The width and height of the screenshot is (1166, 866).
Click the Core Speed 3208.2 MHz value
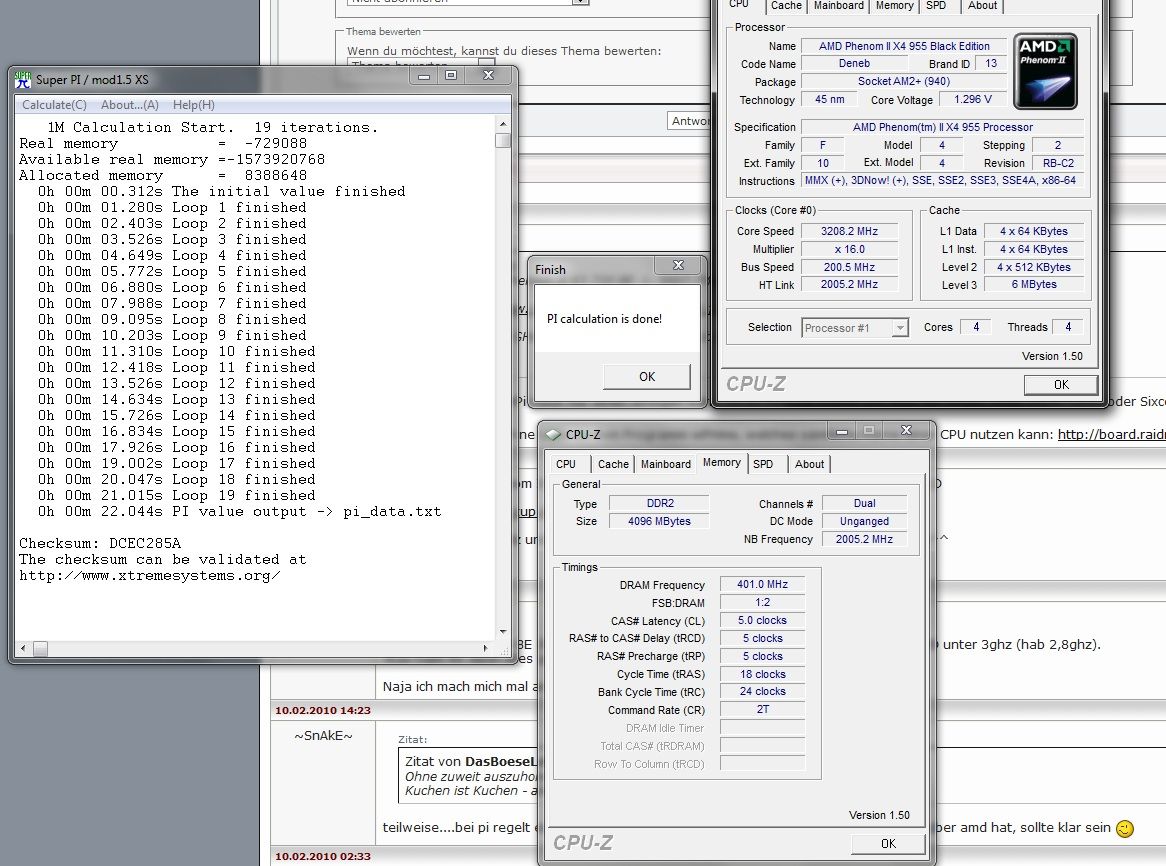click(x=849, y=231)
